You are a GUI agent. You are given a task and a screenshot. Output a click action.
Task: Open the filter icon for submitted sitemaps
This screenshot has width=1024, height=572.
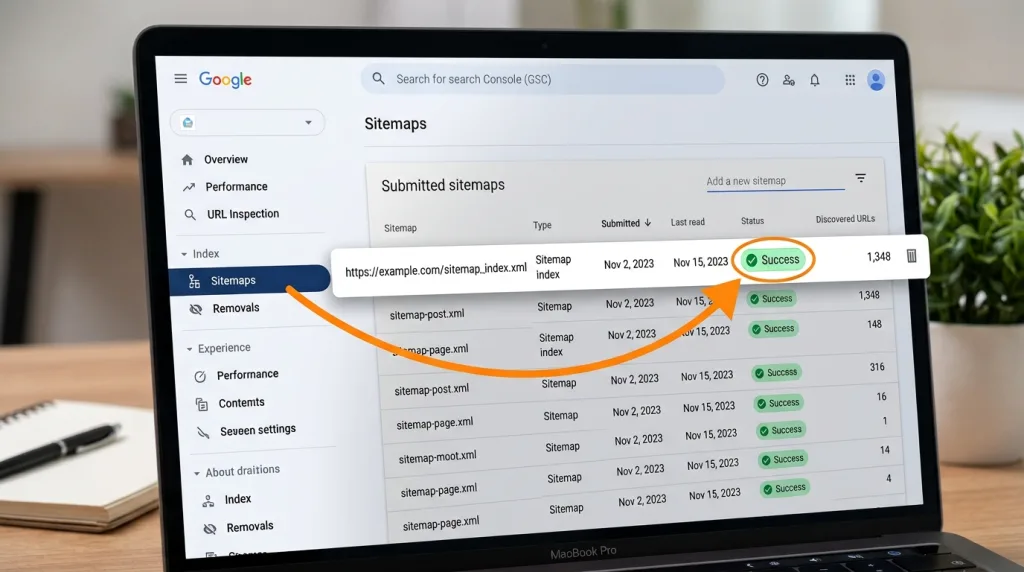(861, 178)
